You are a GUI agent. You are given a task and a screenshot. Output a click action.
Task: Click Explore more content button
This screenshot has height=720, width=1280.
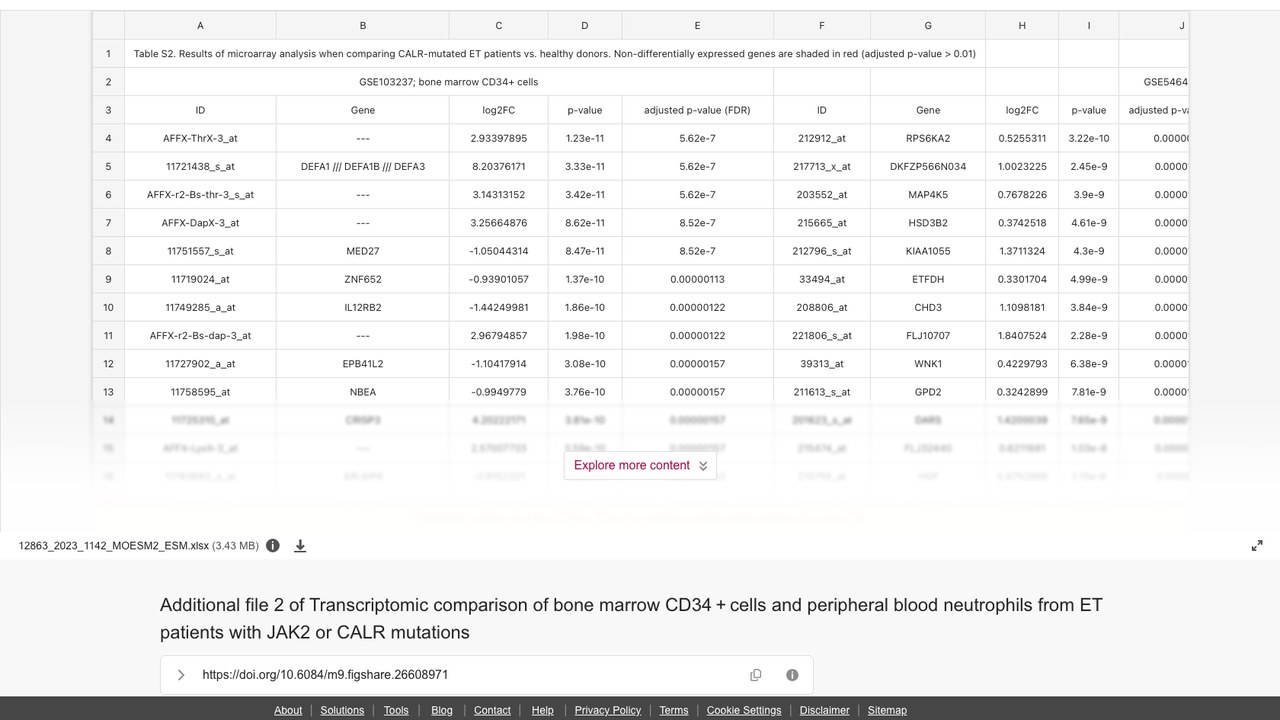[640, 465]
